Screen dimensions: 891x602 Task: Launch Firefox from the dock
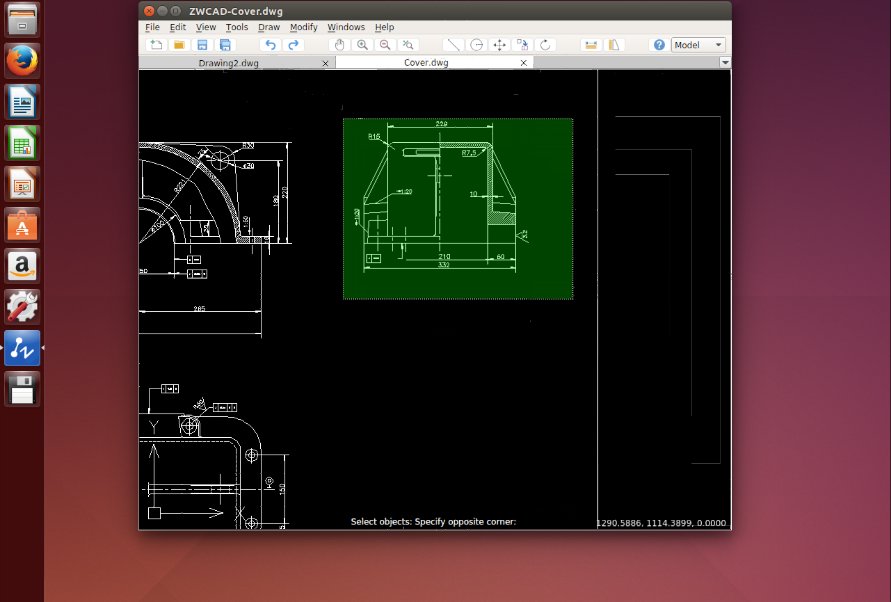pyautogui.click(x=22, y=60)
